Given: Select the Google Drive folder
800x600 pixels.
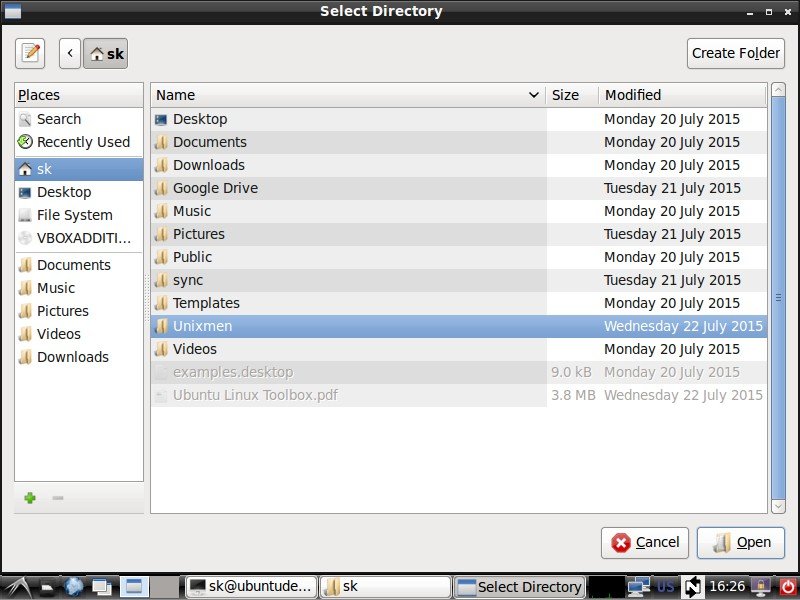Looking at the screenshot, I should coord(459,188).
